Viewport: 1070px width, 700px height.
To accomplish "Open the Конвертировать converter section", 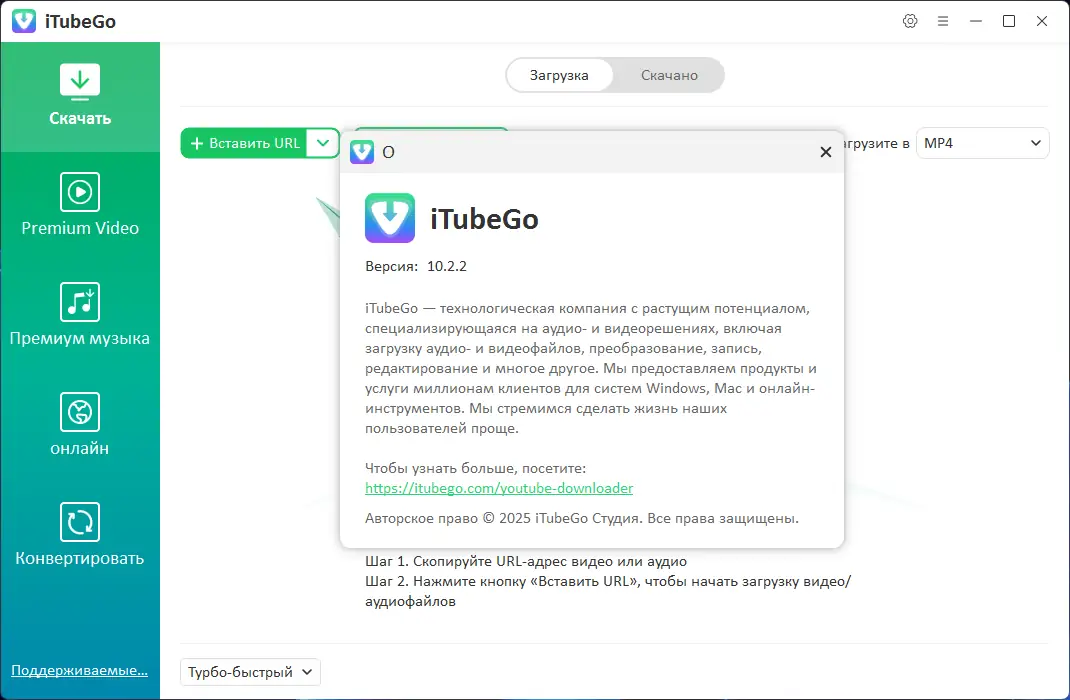I will click(x=79, y=535).
